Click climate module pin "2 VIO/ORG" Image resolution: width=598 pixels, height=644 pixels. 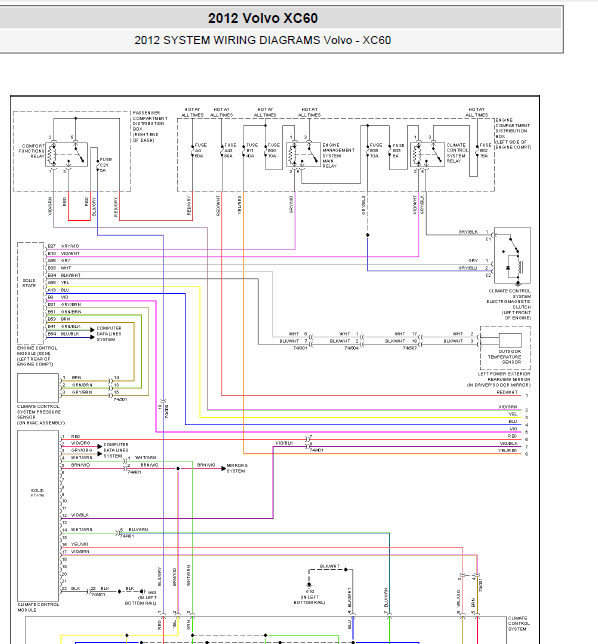click(76, 443)
